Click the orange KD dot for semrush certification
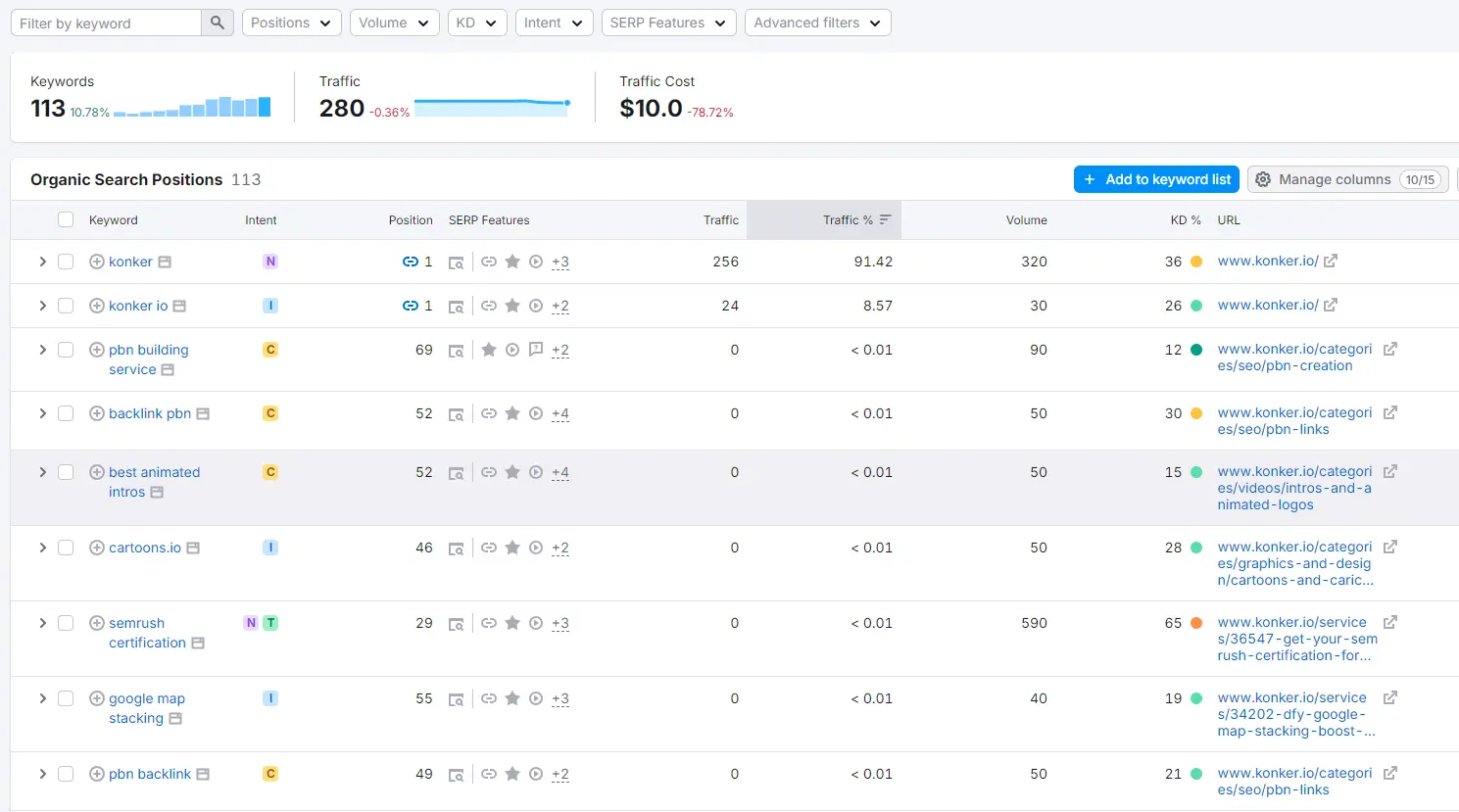This screenshot has height=812, width=1459. tap(1196, 623)
